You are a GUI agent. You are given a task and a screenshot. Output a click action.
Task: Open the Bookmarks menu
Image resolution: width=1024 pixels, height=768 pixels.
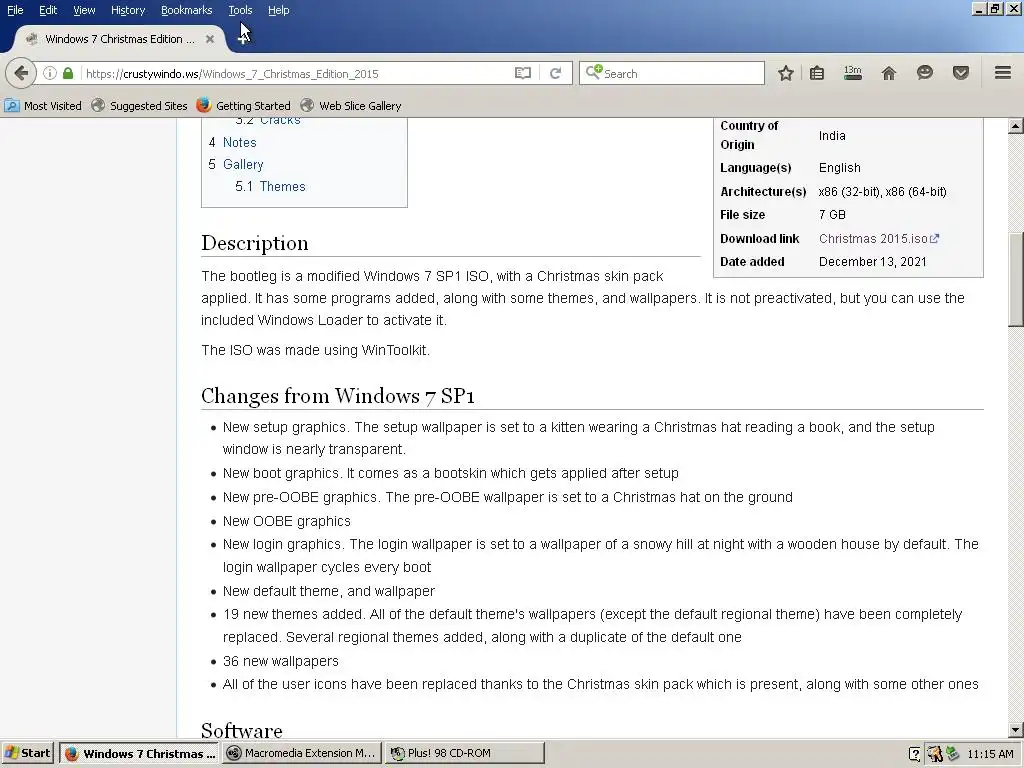coord(187,10)
